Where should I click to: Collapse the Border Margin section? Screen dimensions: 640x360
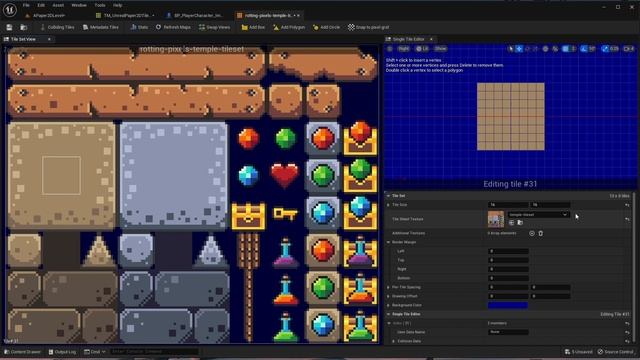(388, 242)
